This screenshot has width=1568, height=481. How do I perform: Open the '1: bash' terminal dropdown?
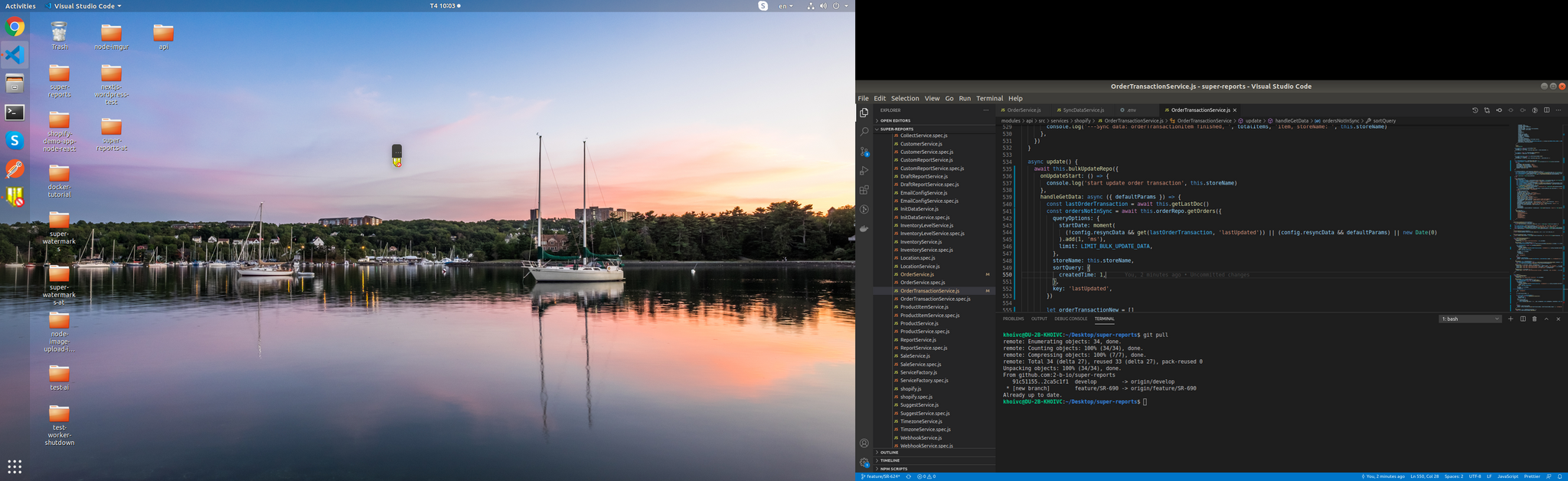(1469, 319)
